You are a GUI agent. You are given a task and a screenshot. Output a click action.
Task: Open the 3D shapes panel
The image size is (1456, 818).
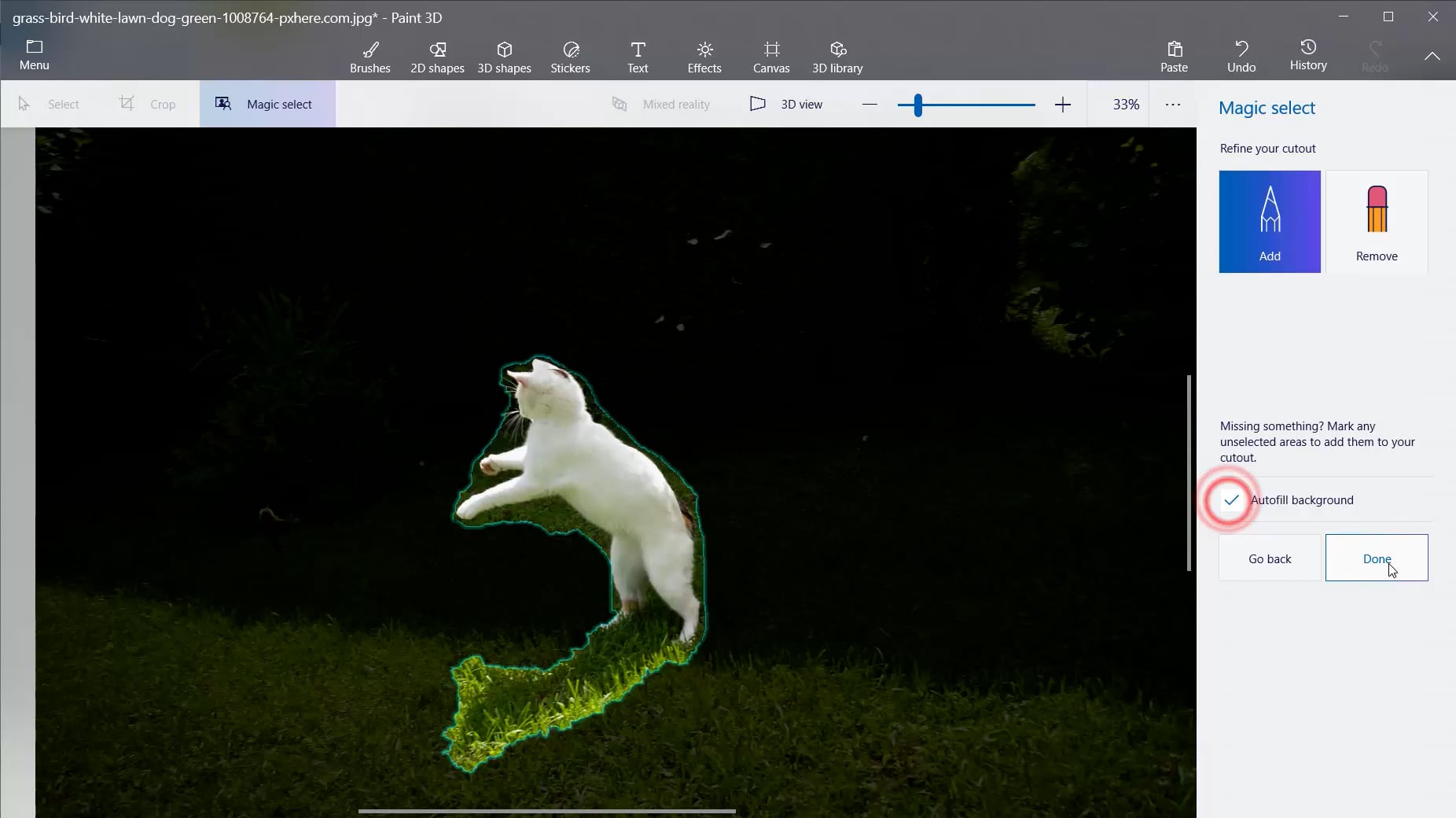[504, 57]
